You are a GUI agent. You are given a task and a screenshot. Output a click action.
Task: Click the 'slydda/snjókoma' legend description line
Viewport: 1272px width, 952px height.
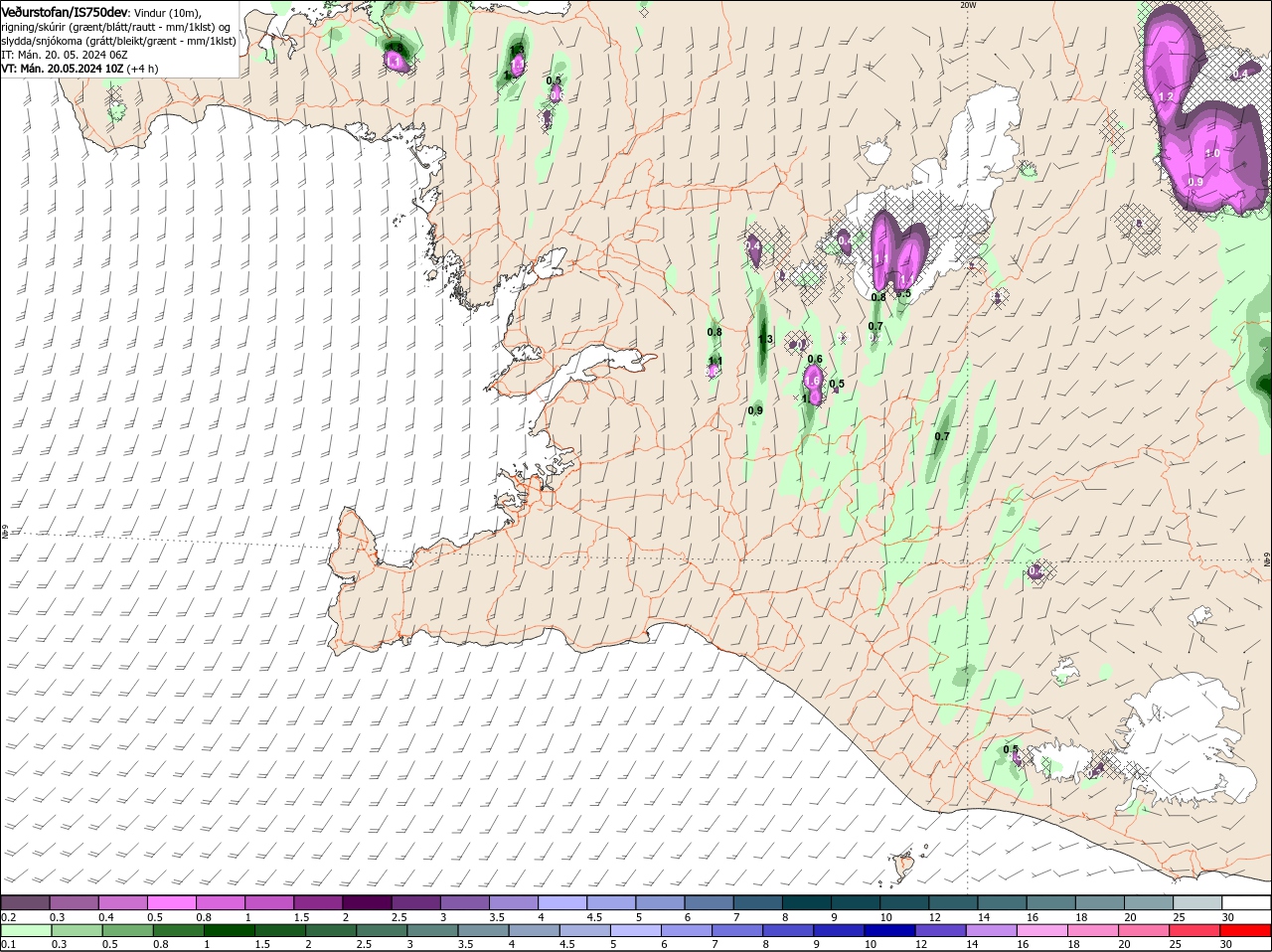point(118,41)
